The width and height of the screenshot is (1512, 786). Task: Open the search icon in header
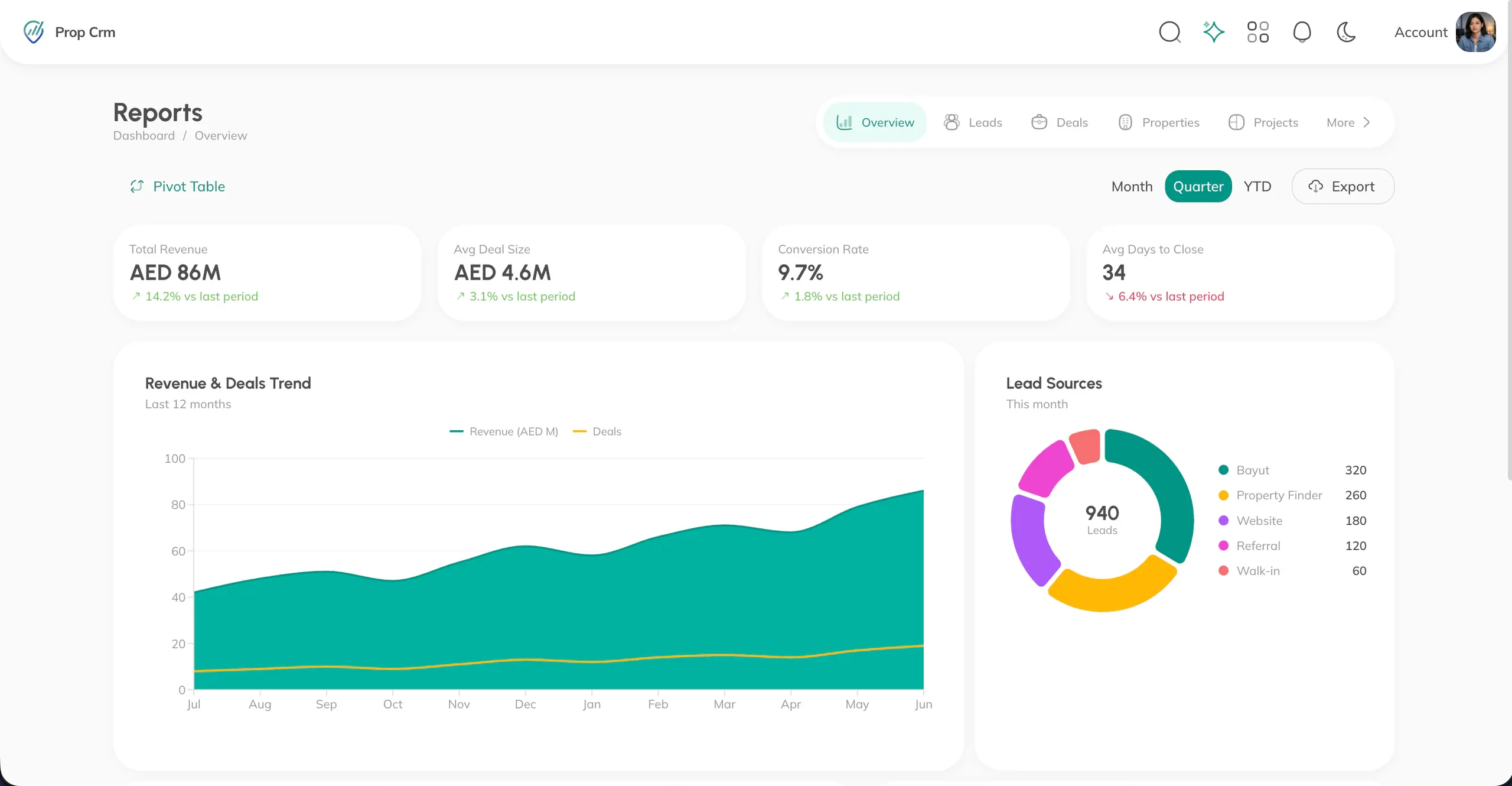pyautogui.click(x=1169, y=32)
